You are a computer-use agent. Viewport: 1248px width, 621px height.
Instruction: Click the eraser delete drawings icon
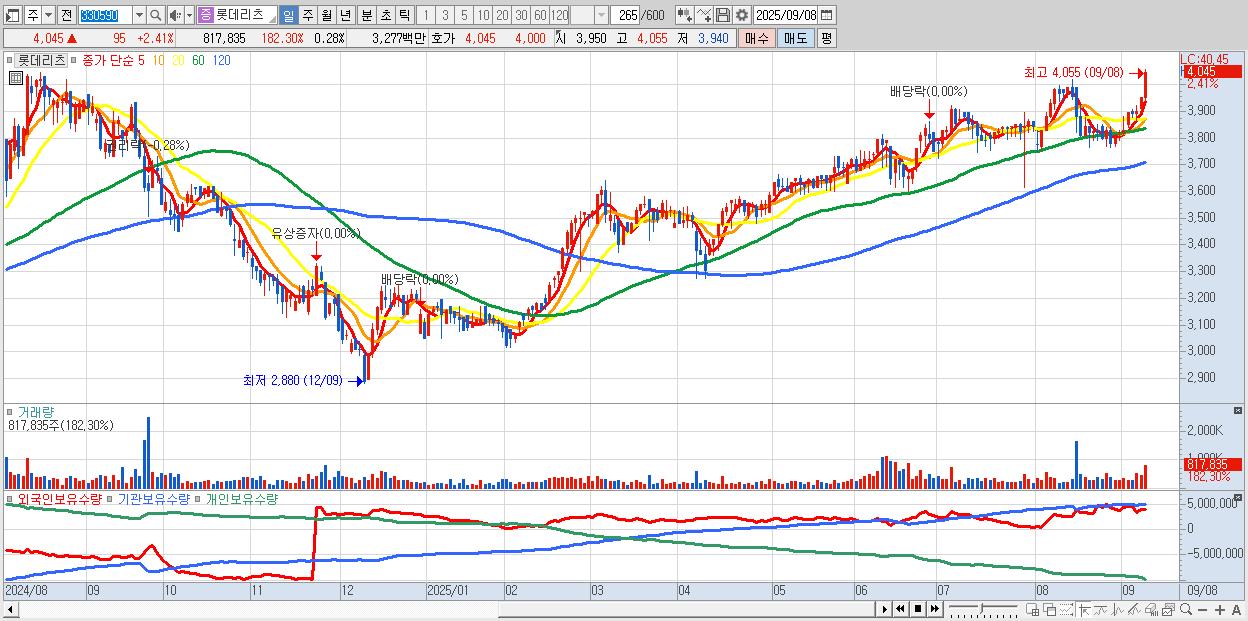[1151, 609]
